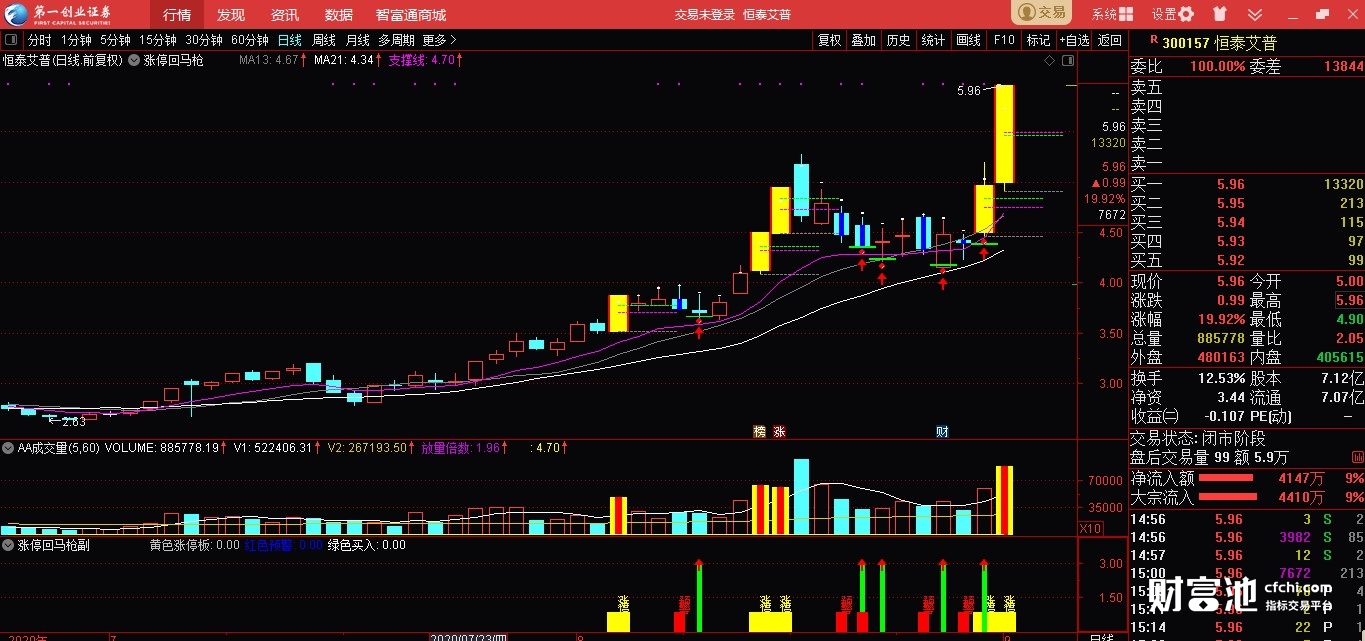This screenshot has width=1365, height=641.
Task: Open the 历史 history button
Action: [898, 40]
